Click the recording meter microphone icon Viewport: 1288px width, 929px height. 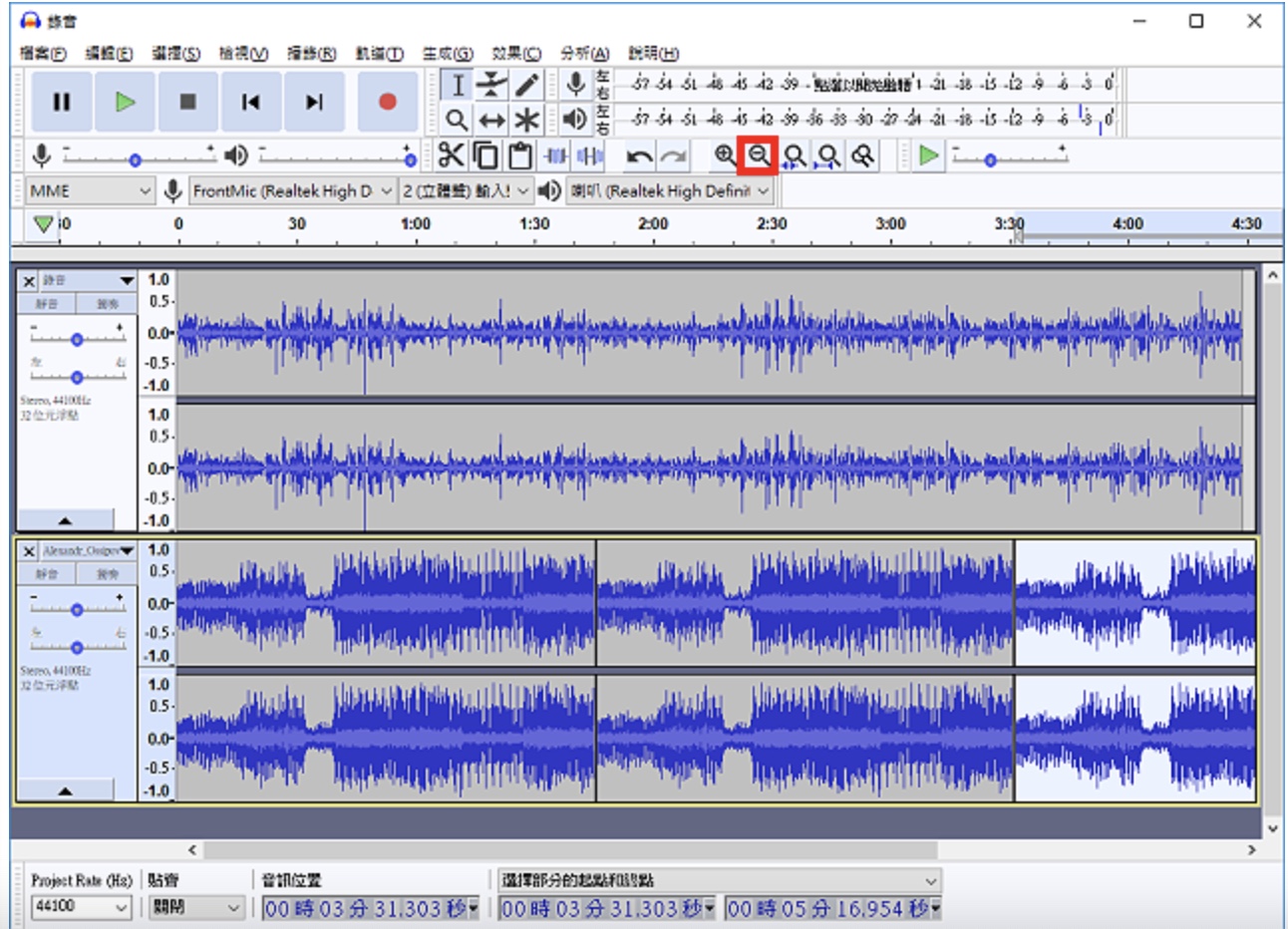[575, 84]
